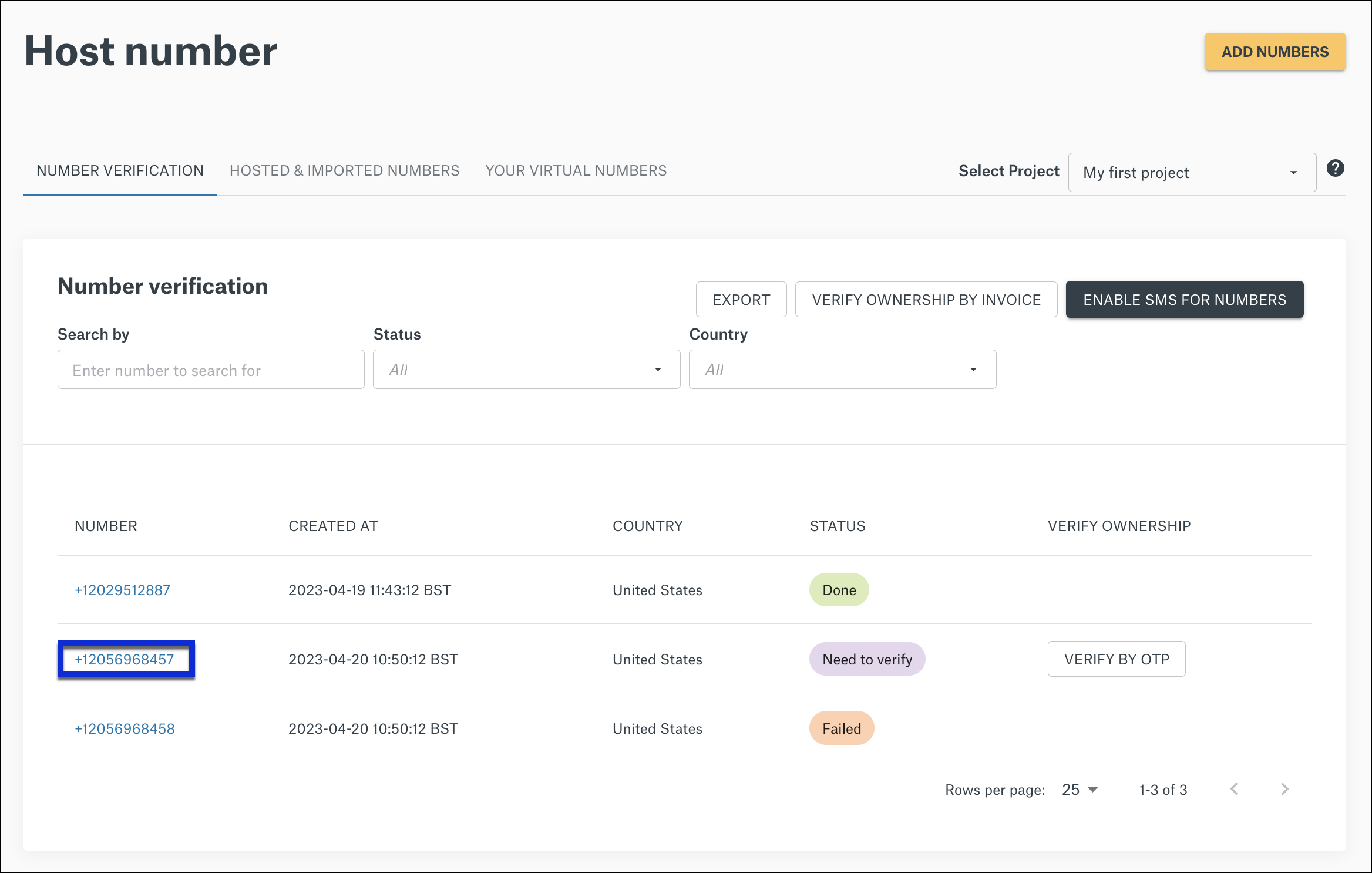Image resolution: width=1372 pixels, height=873 pixels.
Task: Open the Country filter dropdown arrow
Action: pyautogui.click(x=973, y=370)
